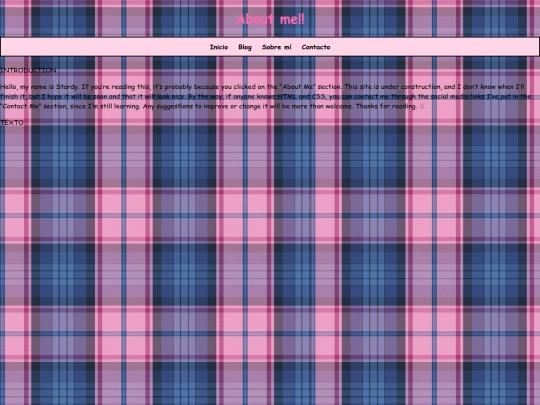
Task: Click the paragraph starting 'Hello, my name is Stardy'
Action: pyautogui.click(x=266, y=96)
